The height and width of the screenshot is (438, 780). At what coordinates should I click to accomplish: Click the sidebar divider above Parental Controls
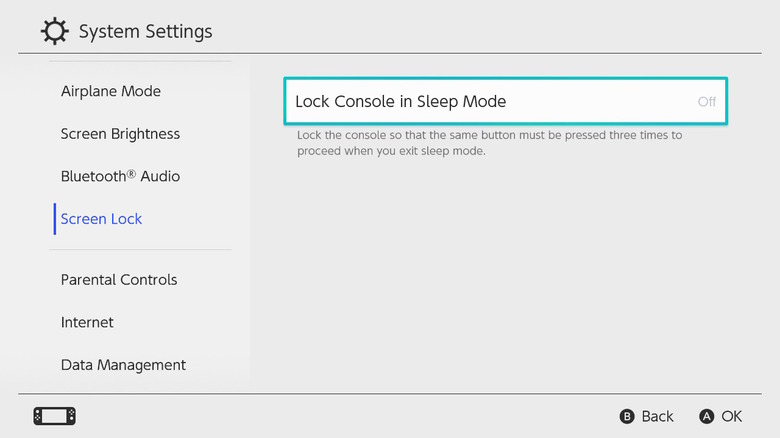(x=140, y=250)
